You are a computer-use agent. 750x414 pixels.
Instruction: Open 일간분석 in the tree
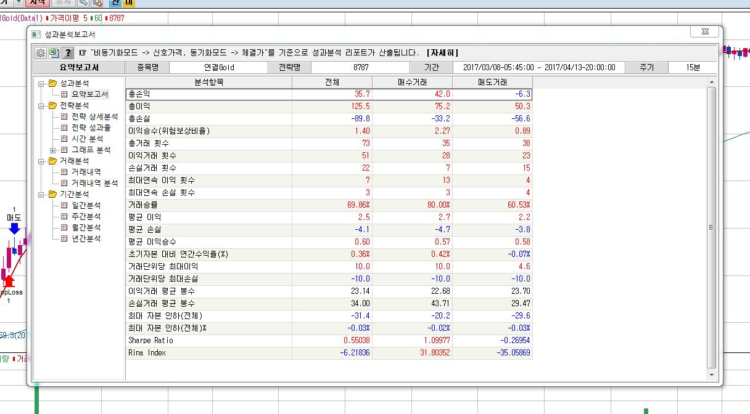click(86, 206)
